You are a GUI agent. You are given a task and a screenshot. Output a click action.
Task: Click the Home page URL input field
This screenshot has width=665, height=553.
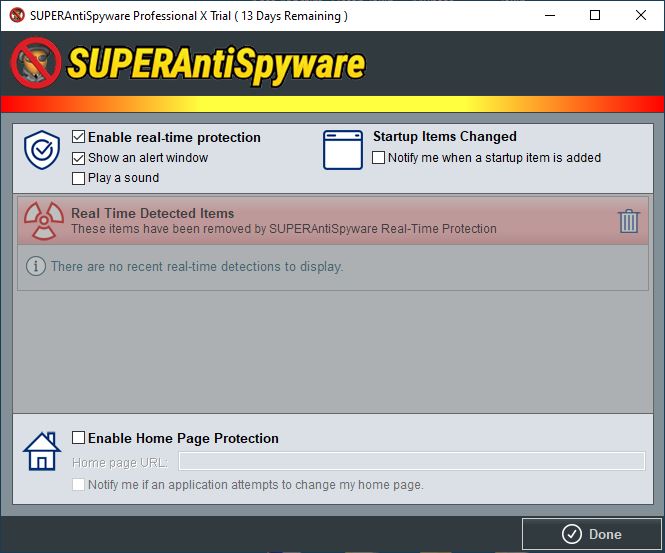412,461
